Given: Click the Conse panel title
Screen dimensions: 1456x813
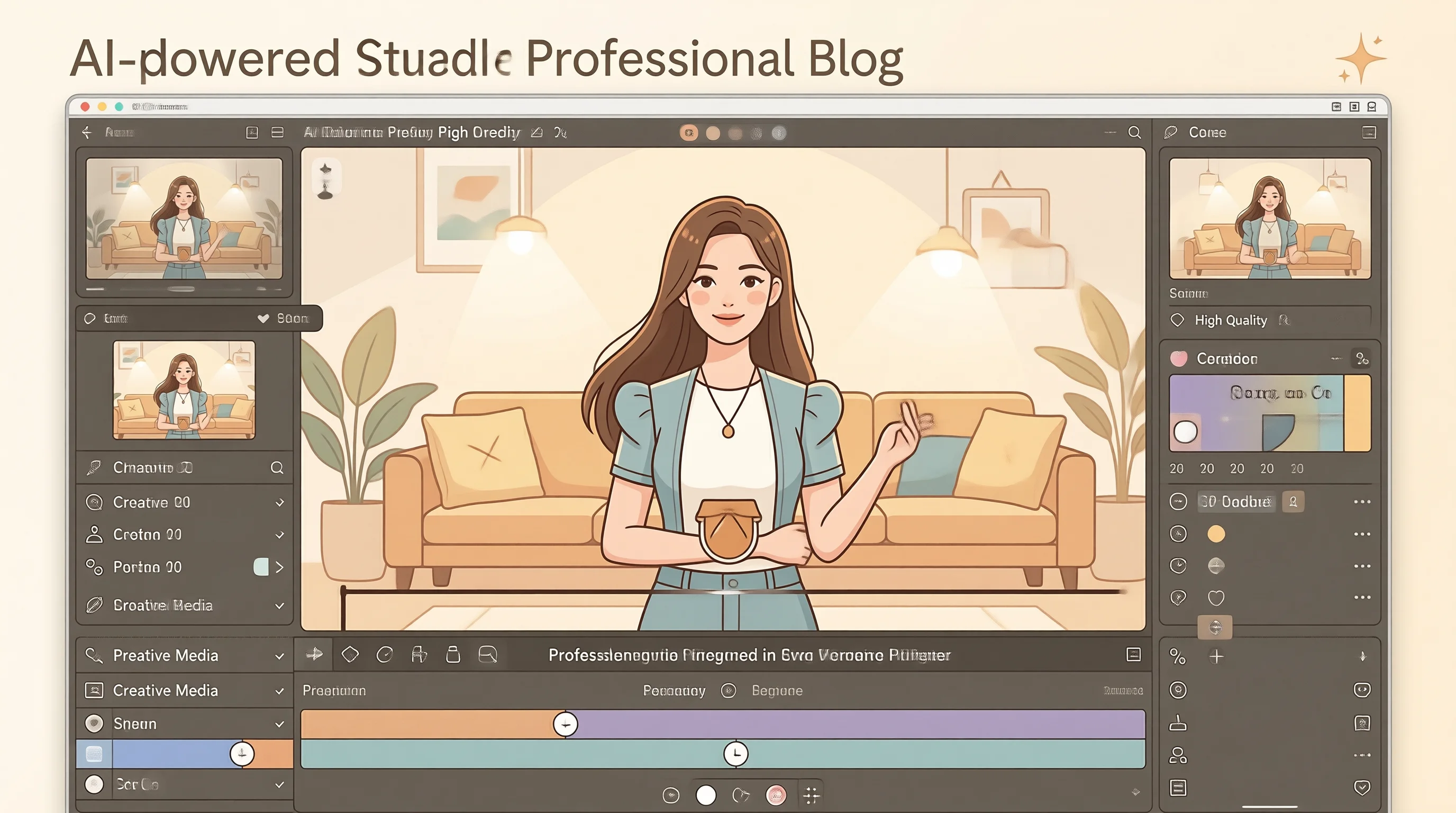Looking at the screenshot, I should (x=1207, y=132).
